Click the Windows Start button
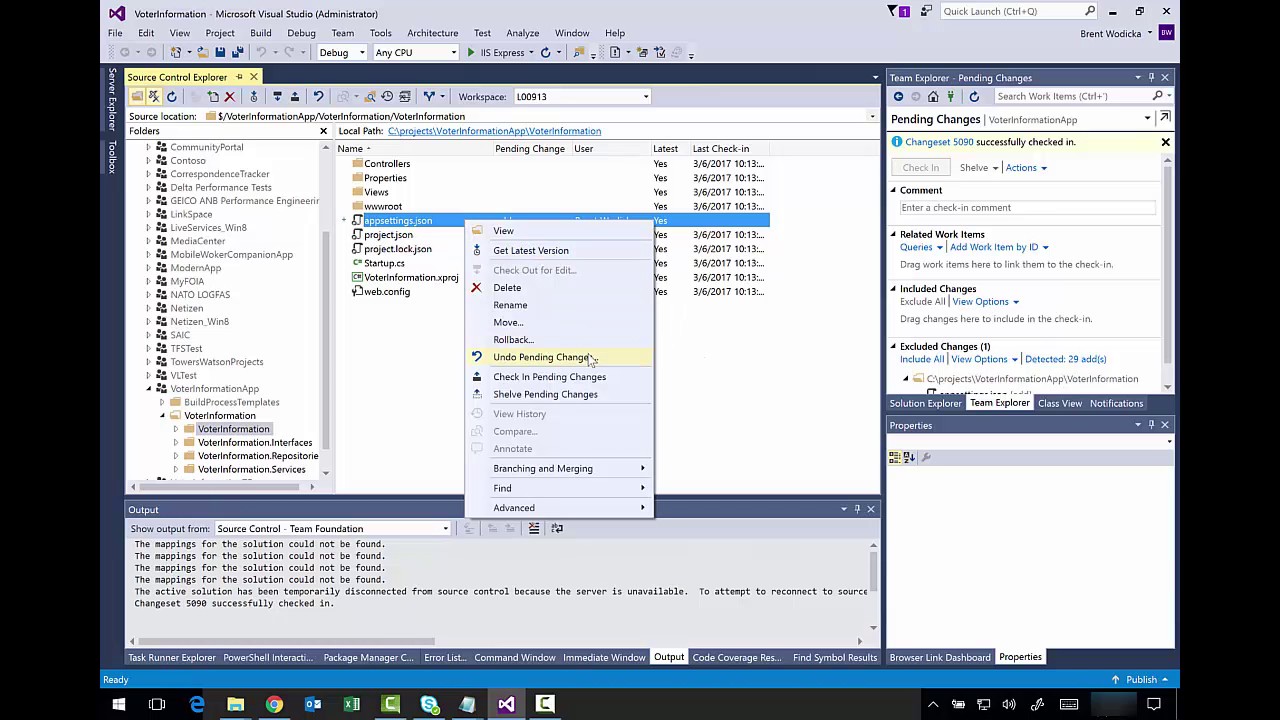 (x=118, y=704)
